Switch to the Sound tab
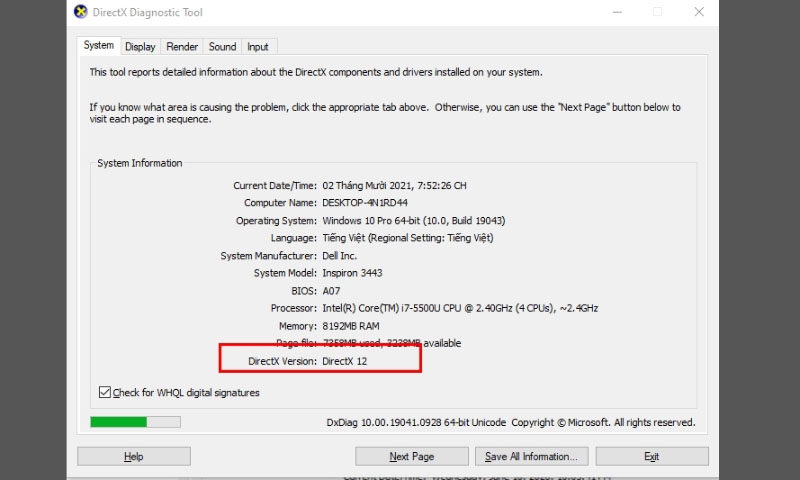This screenshot has height=480, width=800. point(222,47)
